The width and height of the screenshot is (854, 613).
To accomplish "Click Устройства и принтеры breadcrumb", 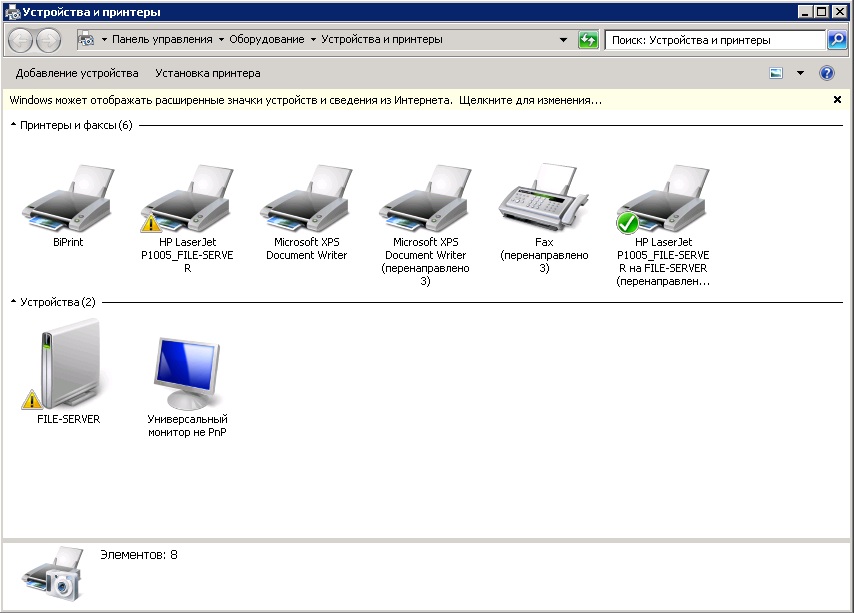I will [382, 39].
